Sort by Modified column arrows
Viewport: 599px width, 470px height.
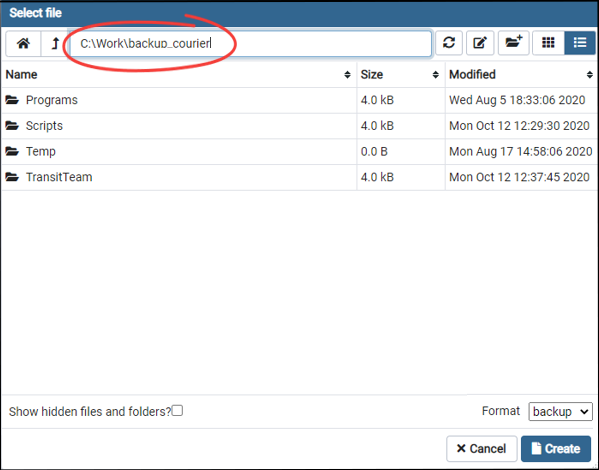[590, 75]
